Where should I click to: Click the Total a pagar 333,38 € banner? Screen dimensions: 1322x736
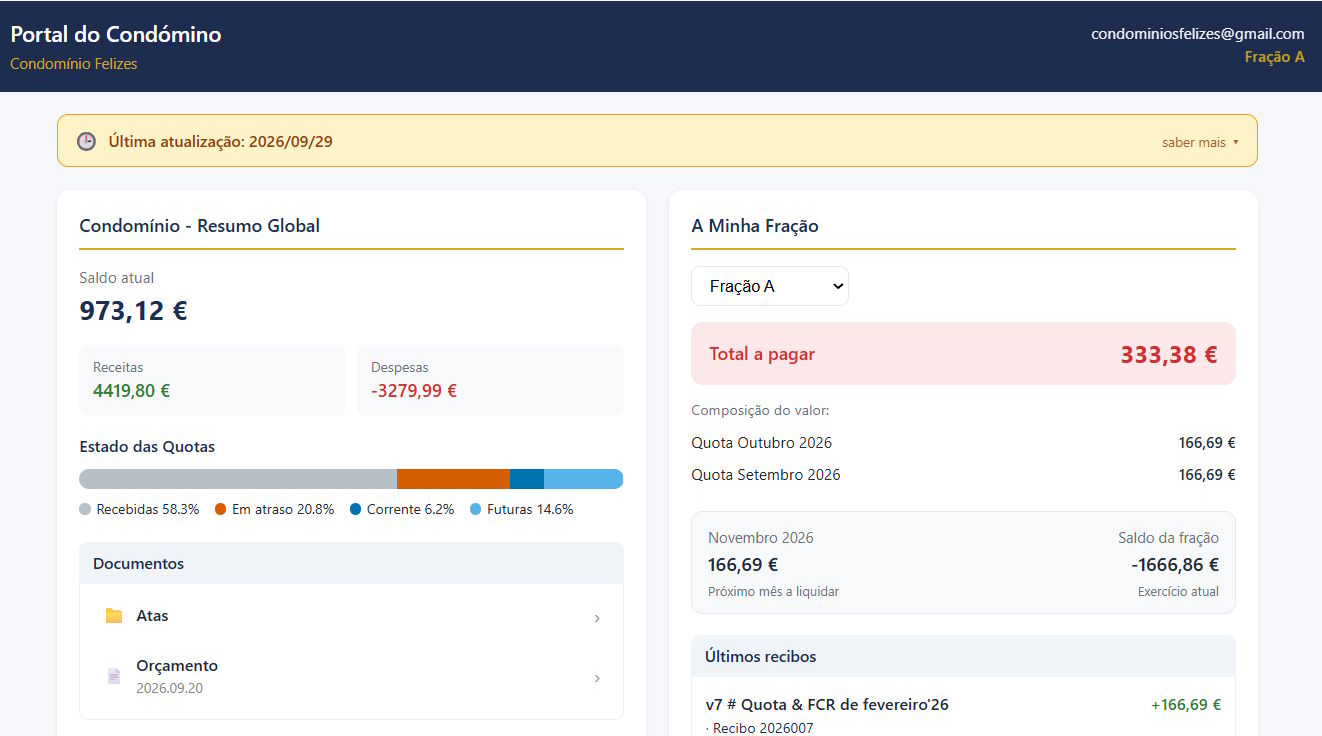coord(963,353)
